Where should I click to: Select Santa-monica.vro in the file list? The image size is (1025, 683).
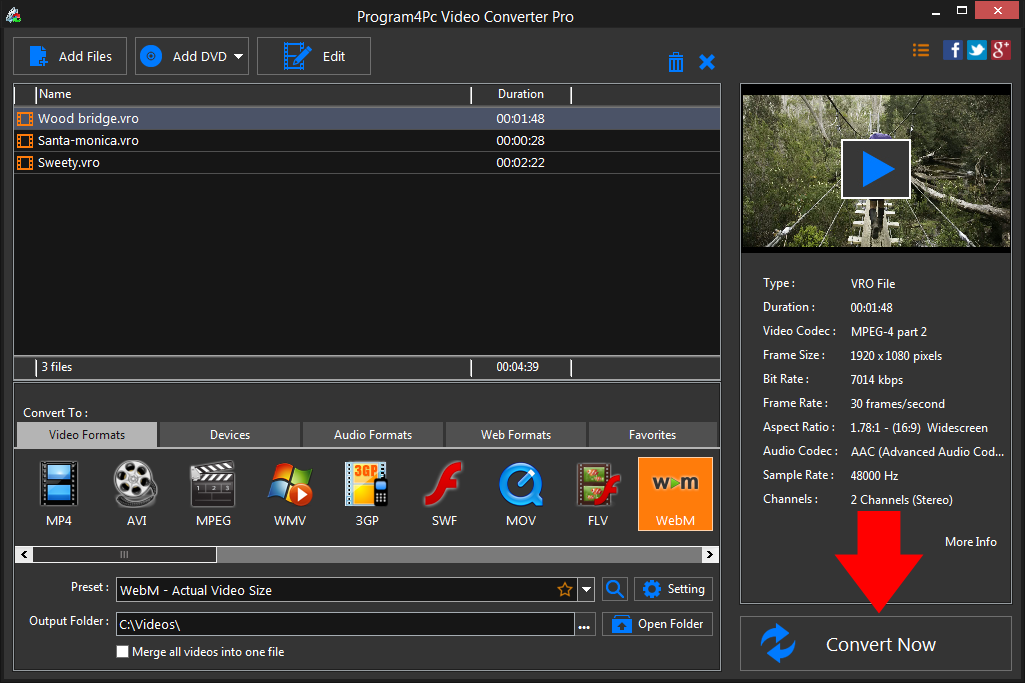pyautogui.click(x=88, y=141)
